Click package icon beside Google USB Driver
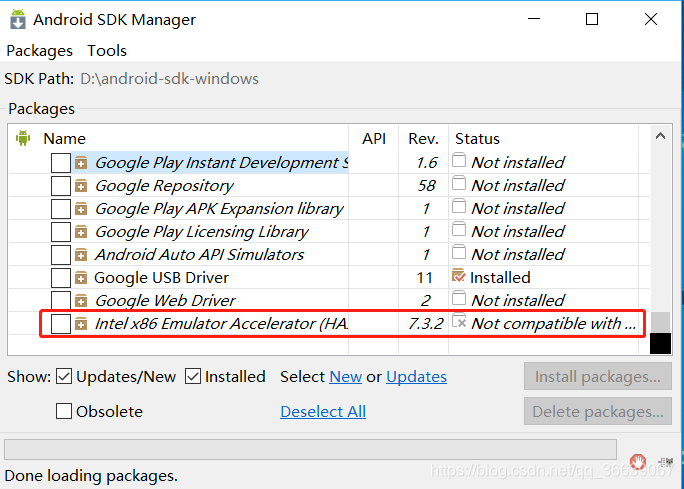This screenshot has width=684, height=489. pos(81,278)
